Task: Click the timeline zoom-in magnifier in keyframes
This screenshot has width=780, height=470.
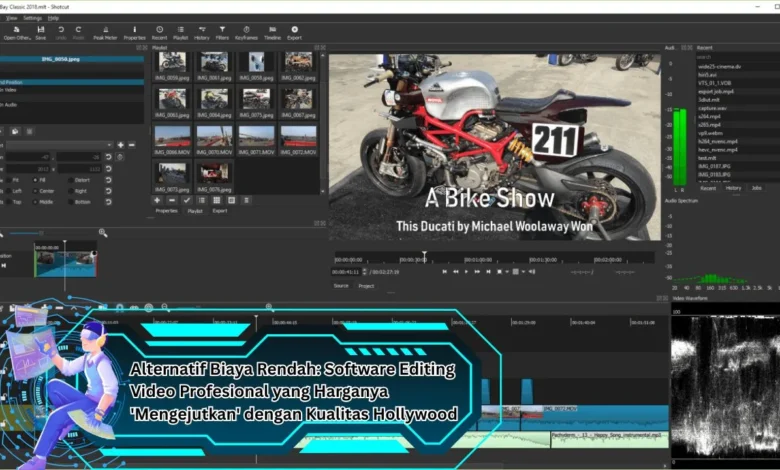Action: click(103, 232)
